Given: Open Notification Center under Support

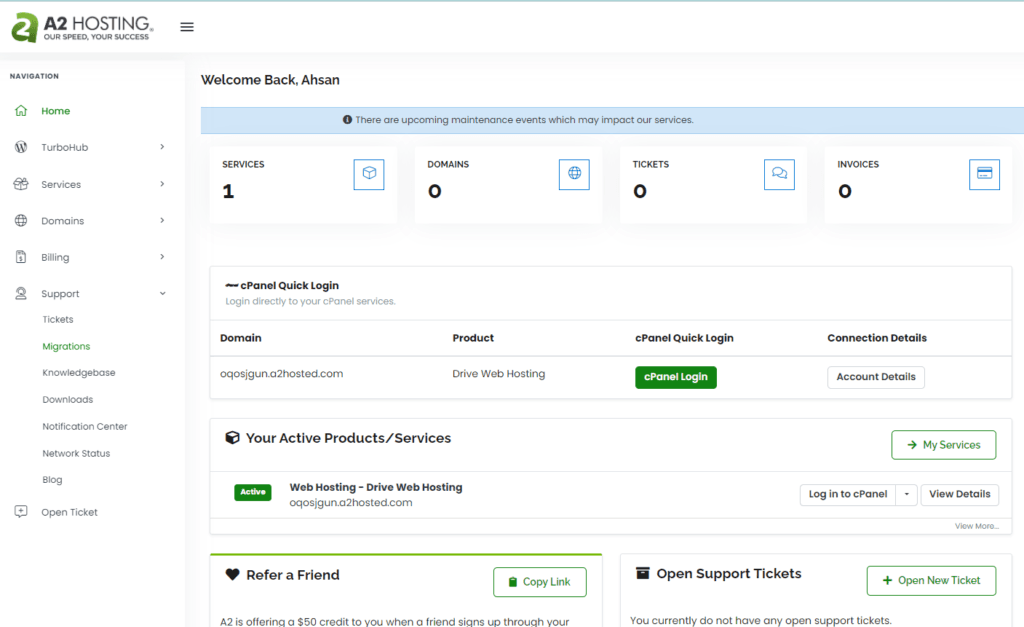Looking at the screenshot, I should point(85,426).
